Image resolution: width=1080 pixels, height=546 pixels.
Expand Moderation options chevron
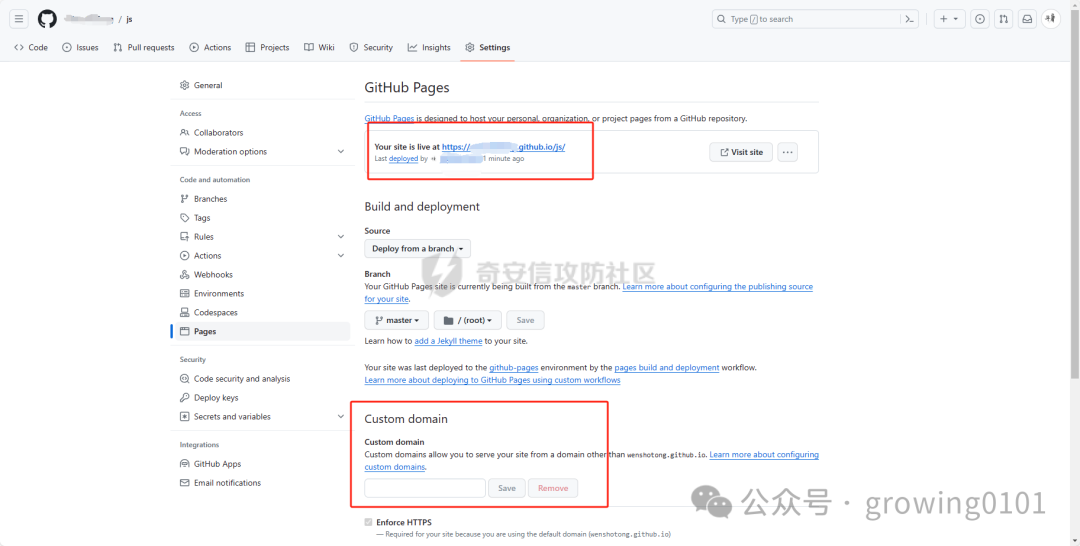click(x=341, y=151)
